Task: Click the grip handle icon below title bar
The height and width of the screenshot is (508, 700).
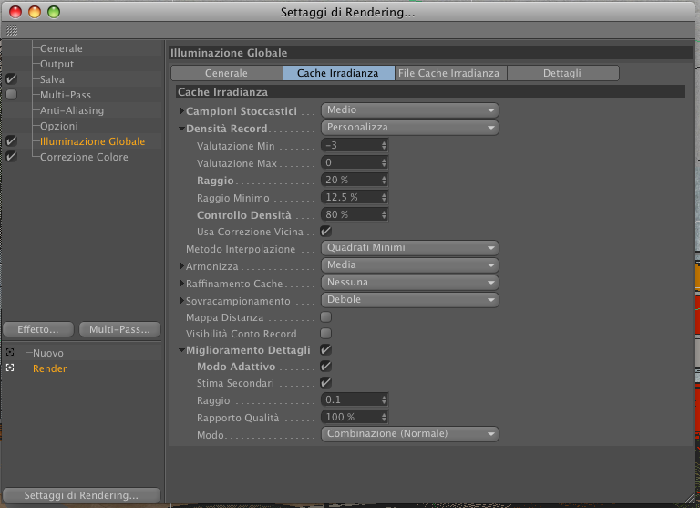Action: coord(12,30)
